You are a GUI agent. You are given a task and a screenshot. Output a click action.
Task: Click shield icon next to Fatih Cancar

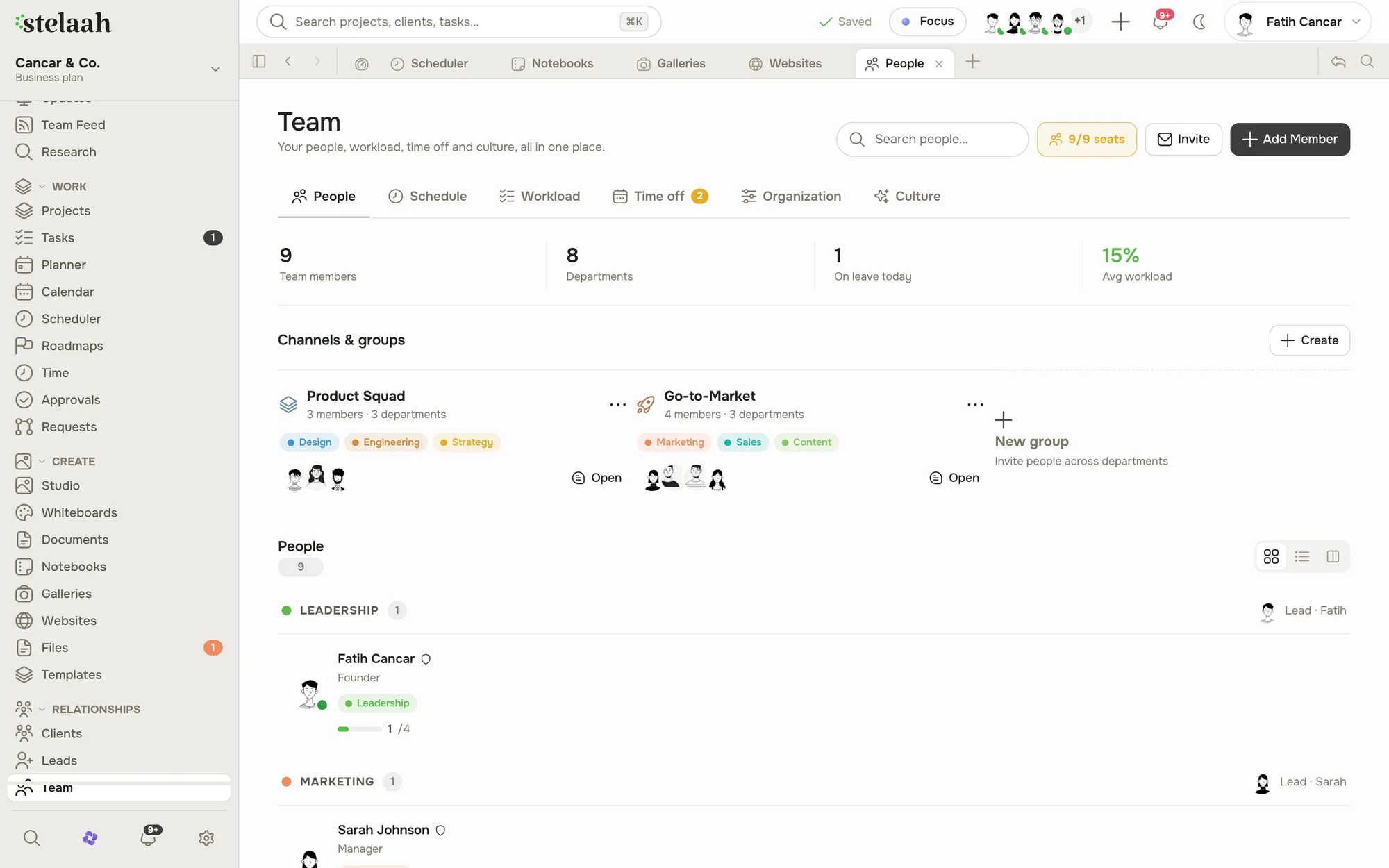click(x=426, y=659)
